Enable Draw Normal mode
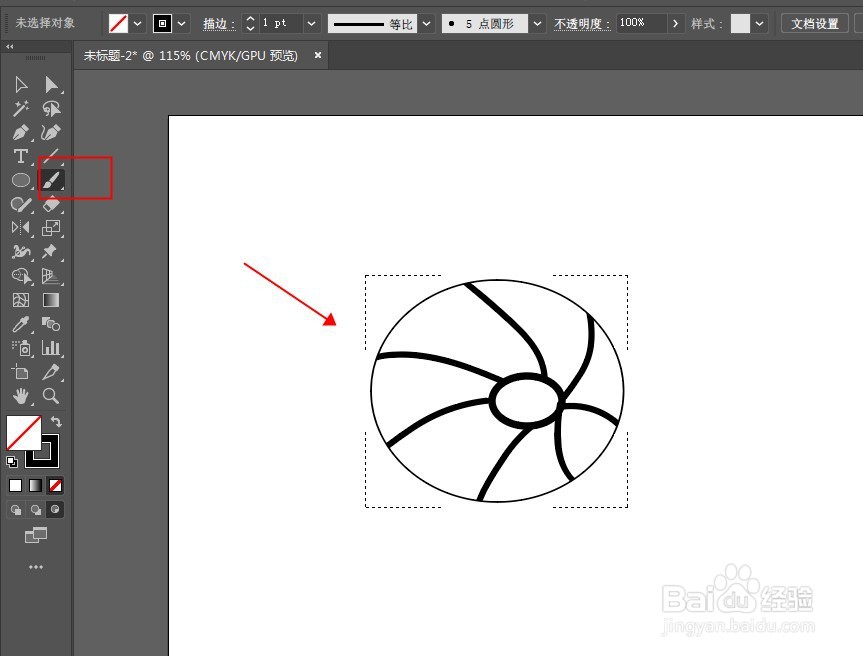 pyautogui.click(x=16, y=510)
